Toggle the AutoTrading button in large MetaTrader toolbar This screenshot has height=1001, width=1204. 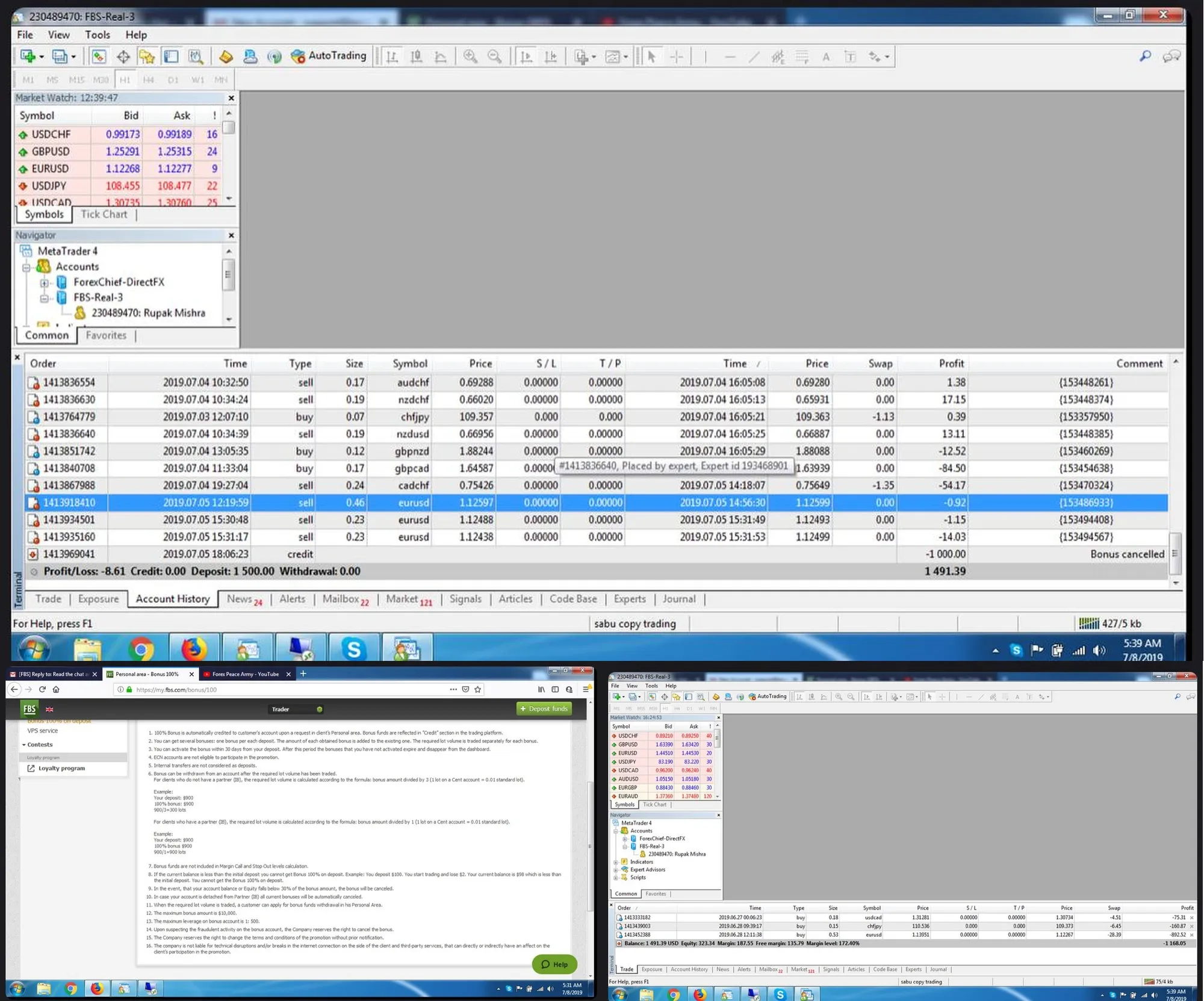329,56
